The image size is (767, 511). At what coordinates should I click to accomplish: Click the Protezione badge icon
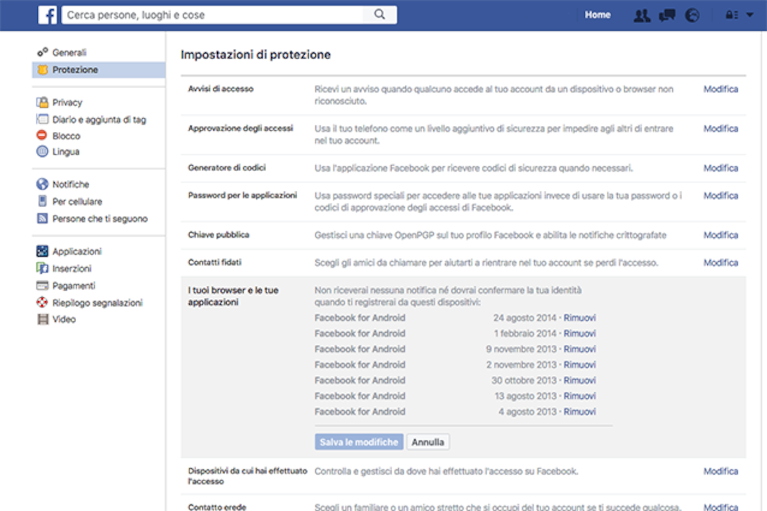pos(43,69)
